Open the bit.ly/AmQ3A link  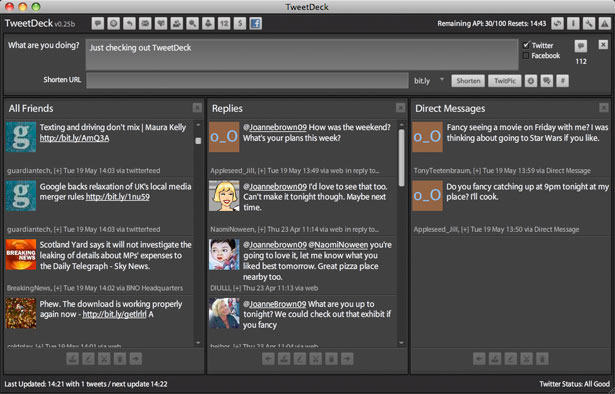coord(75,138)
